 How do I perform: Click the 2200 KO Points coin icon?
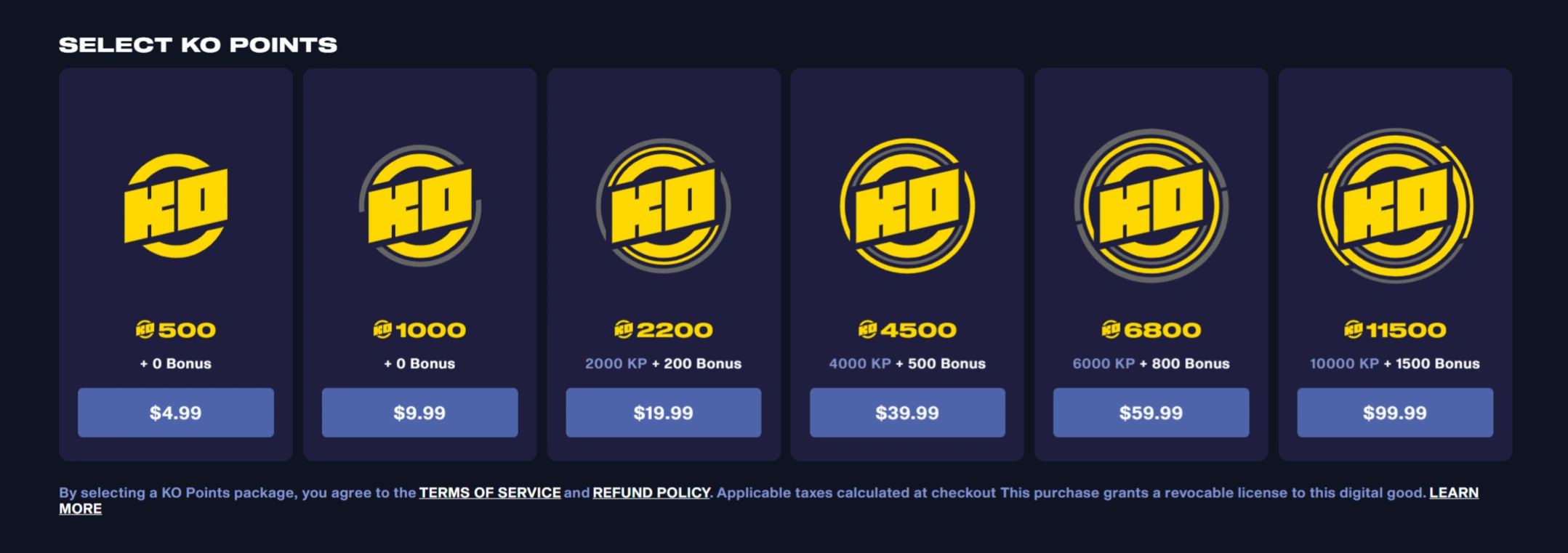tap(664, 206)
